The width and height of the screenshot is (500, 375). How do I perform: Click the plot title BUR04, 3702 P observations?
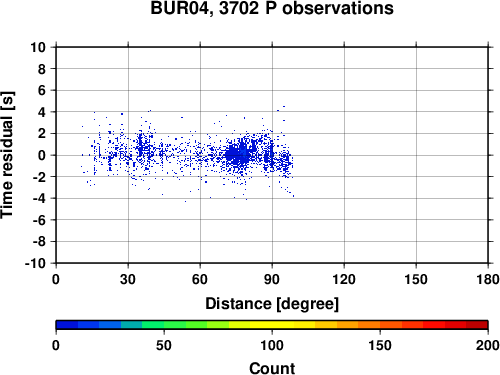point(272,8)
